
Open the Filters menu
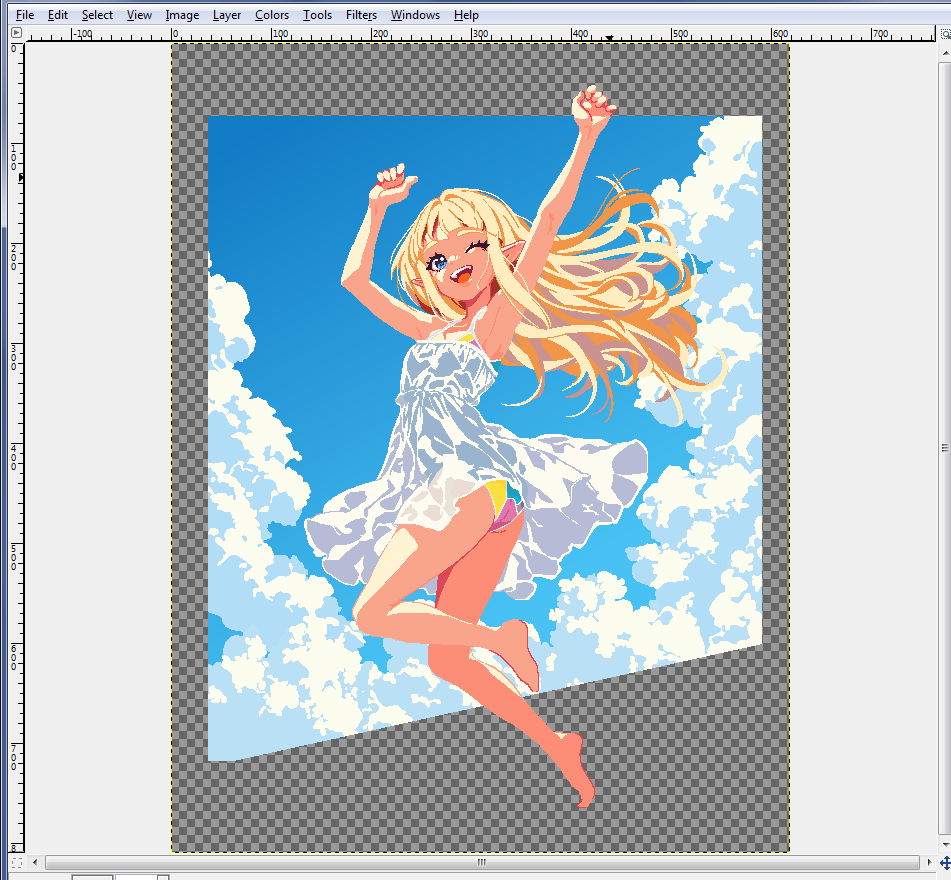[361, 15]
